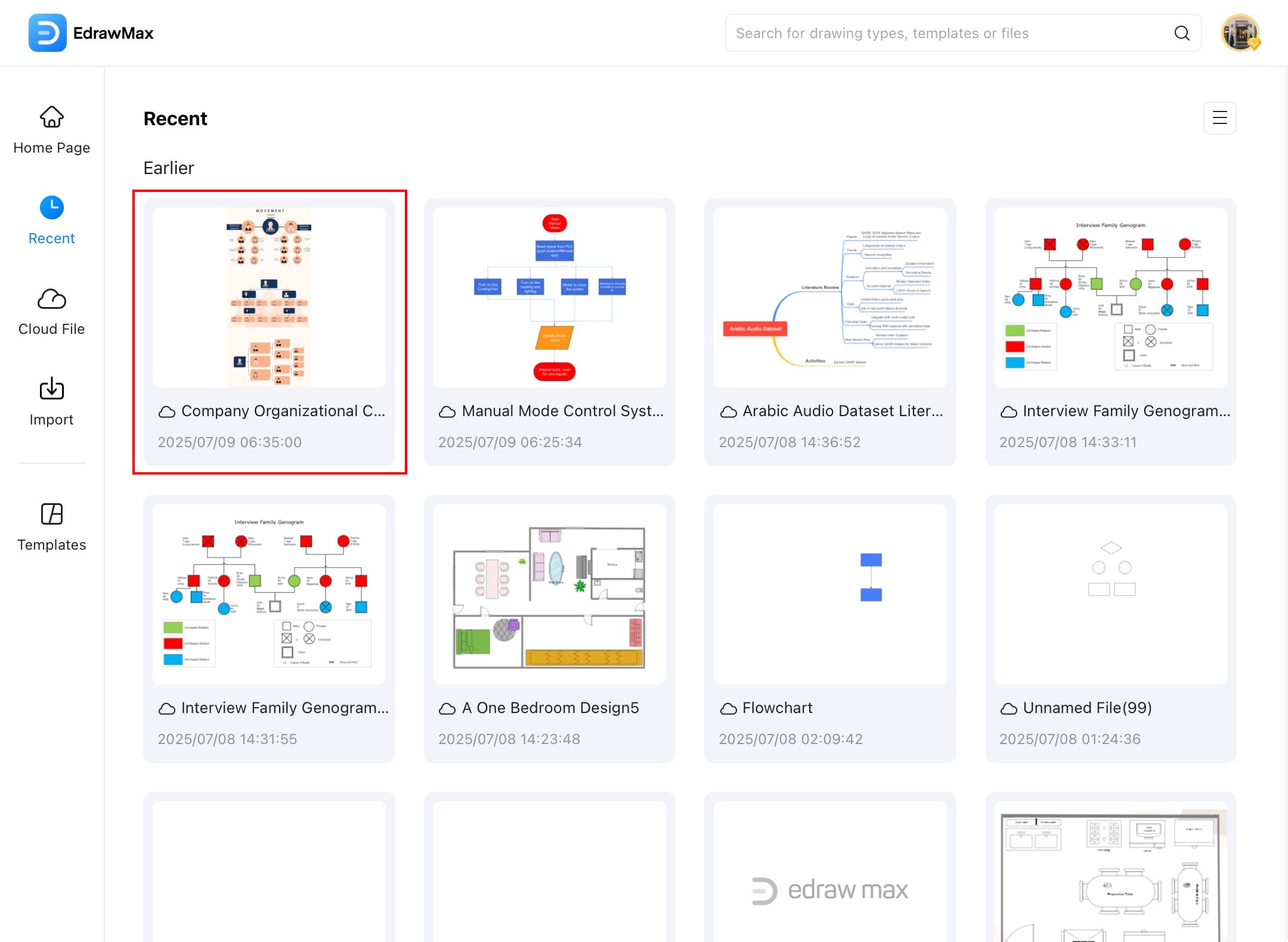The height and width of the screenshot is (942, 1288).
Task: Toggle list view with hamburger button
Action: point(1219,118)
